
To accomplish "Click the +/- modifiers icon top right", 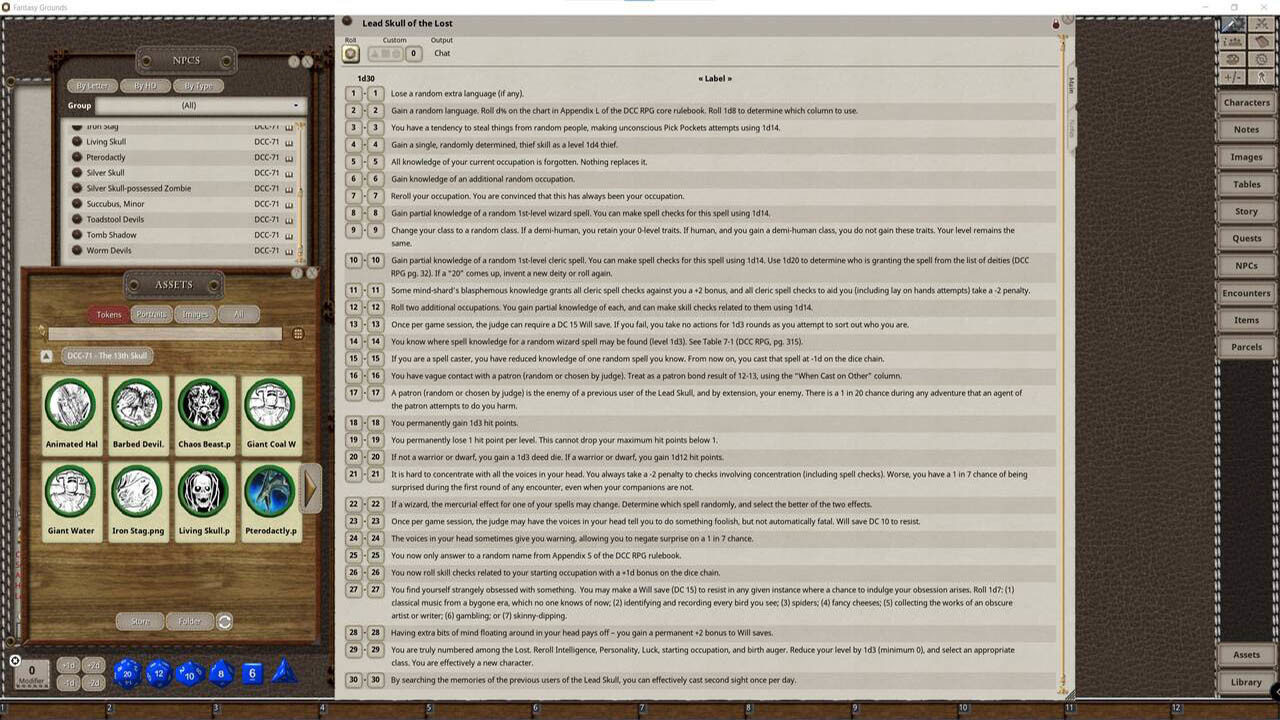I will coord(1233,78).
